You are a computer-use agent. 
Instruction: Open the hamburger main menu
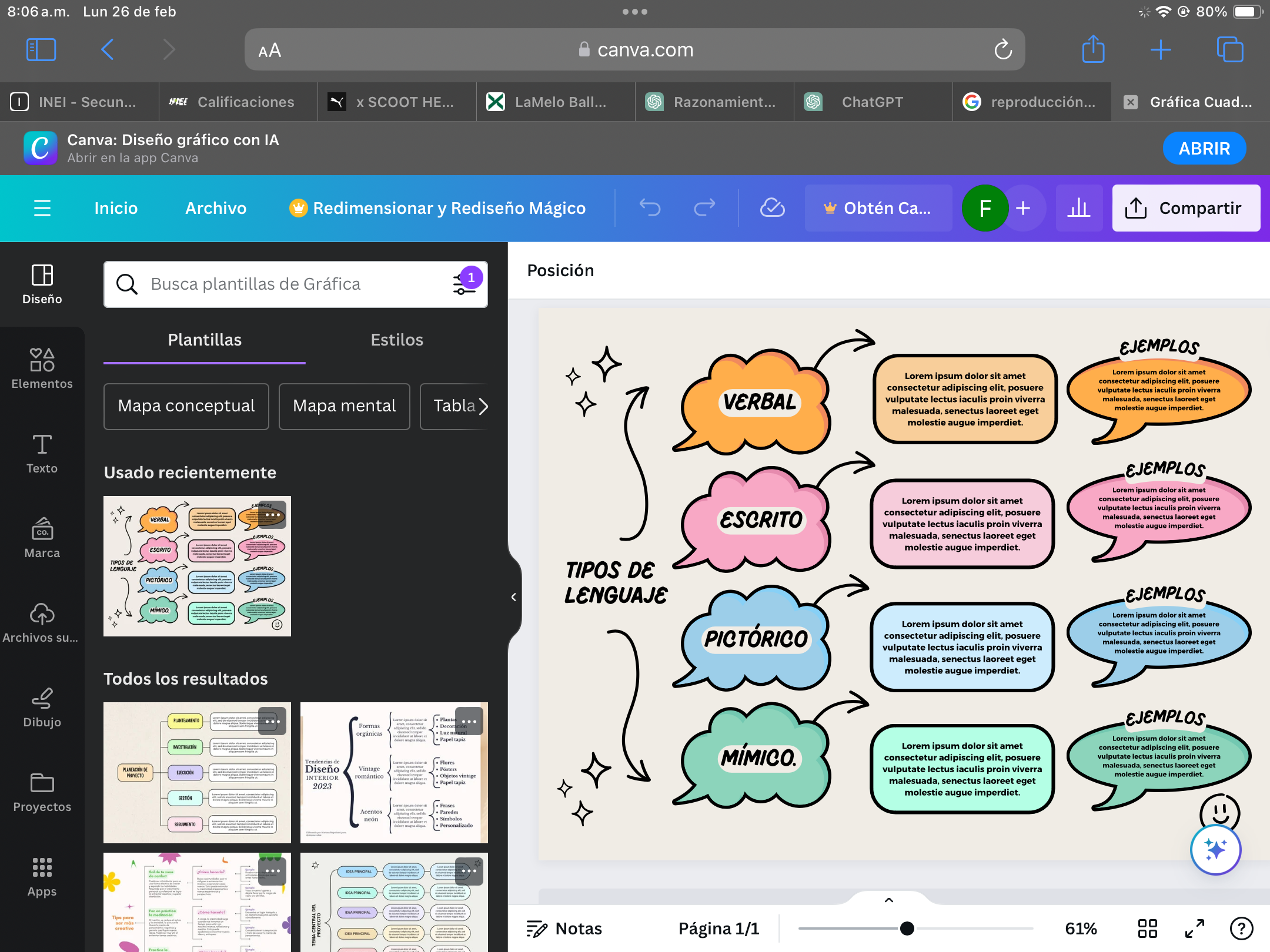pos(42,207)
